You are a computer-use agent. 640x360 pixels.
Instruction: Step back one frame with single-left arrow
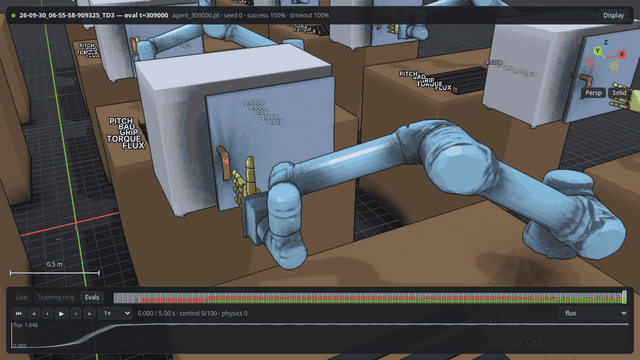click(x=48, y=313)
